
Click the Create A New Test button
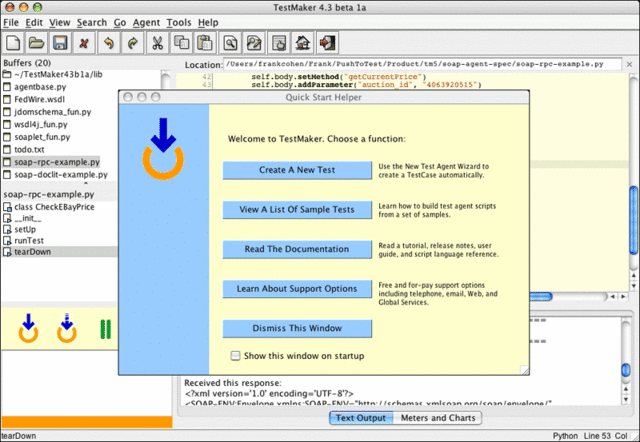(297, 170)
